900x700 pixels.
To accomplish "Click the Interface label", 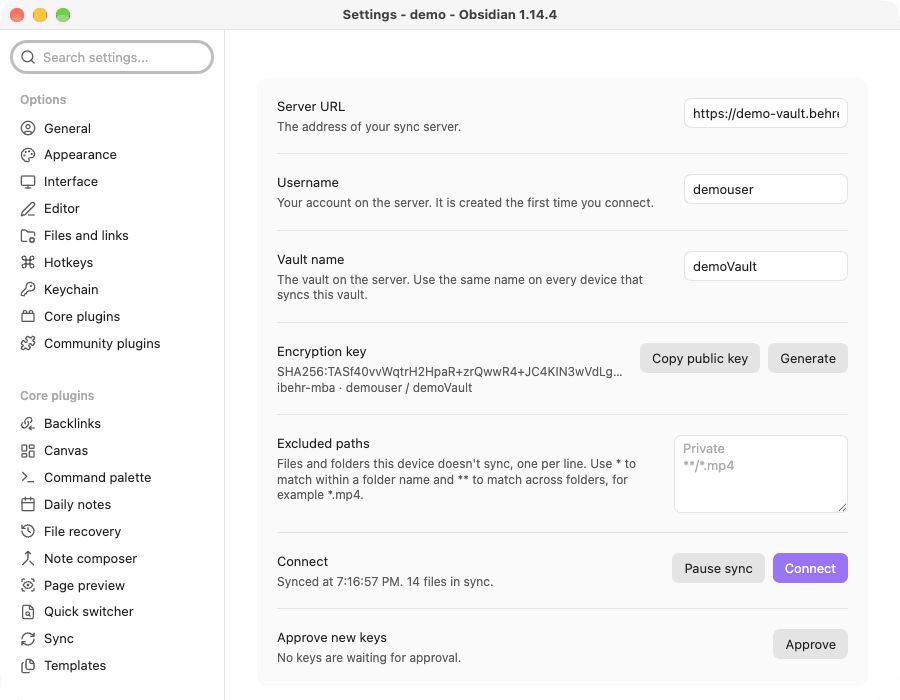I will (71, 182).
